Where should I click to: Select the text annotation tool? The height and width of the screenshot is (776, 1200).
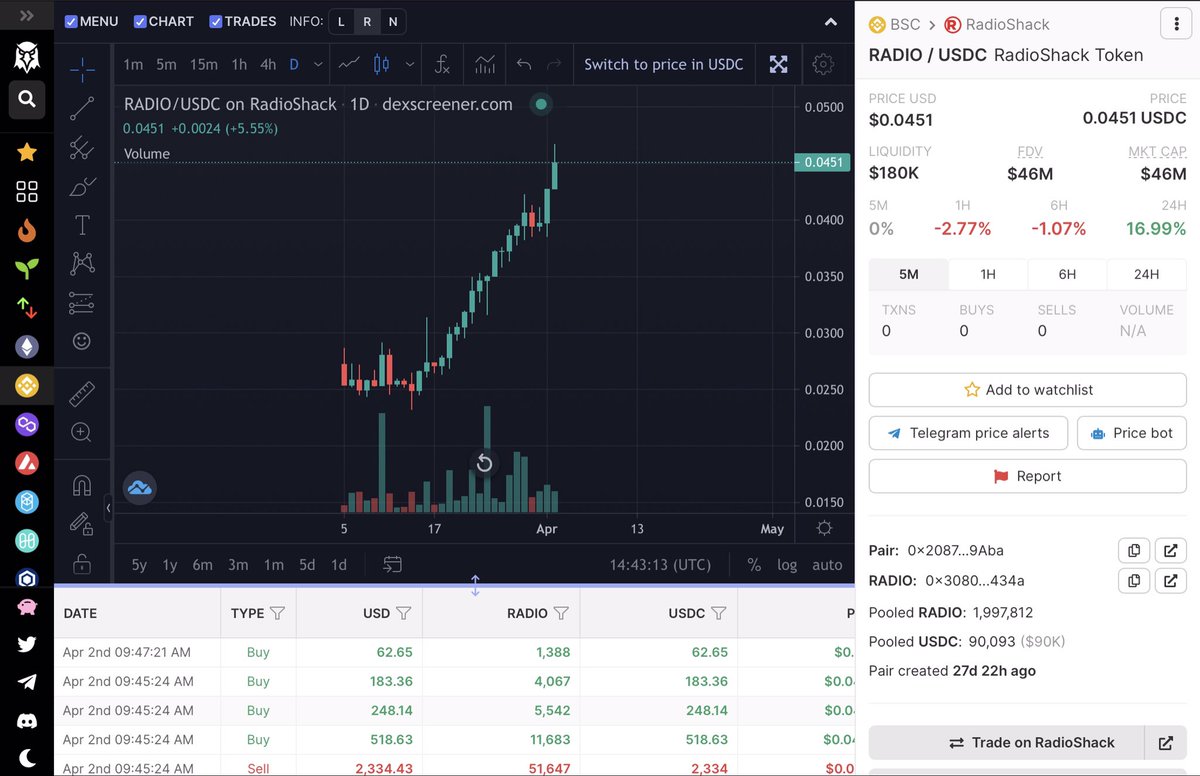click(82, 225)
